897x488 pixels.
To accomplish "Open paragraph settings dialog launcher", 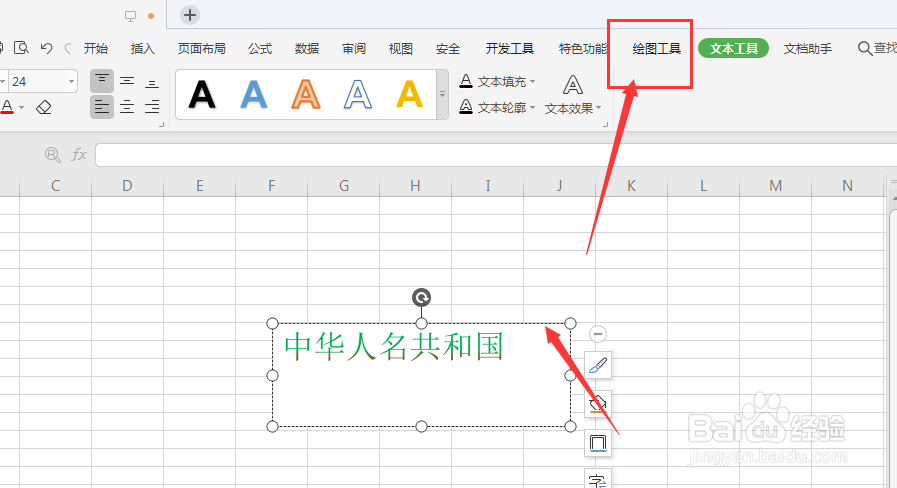I will [x=162, y=124].
